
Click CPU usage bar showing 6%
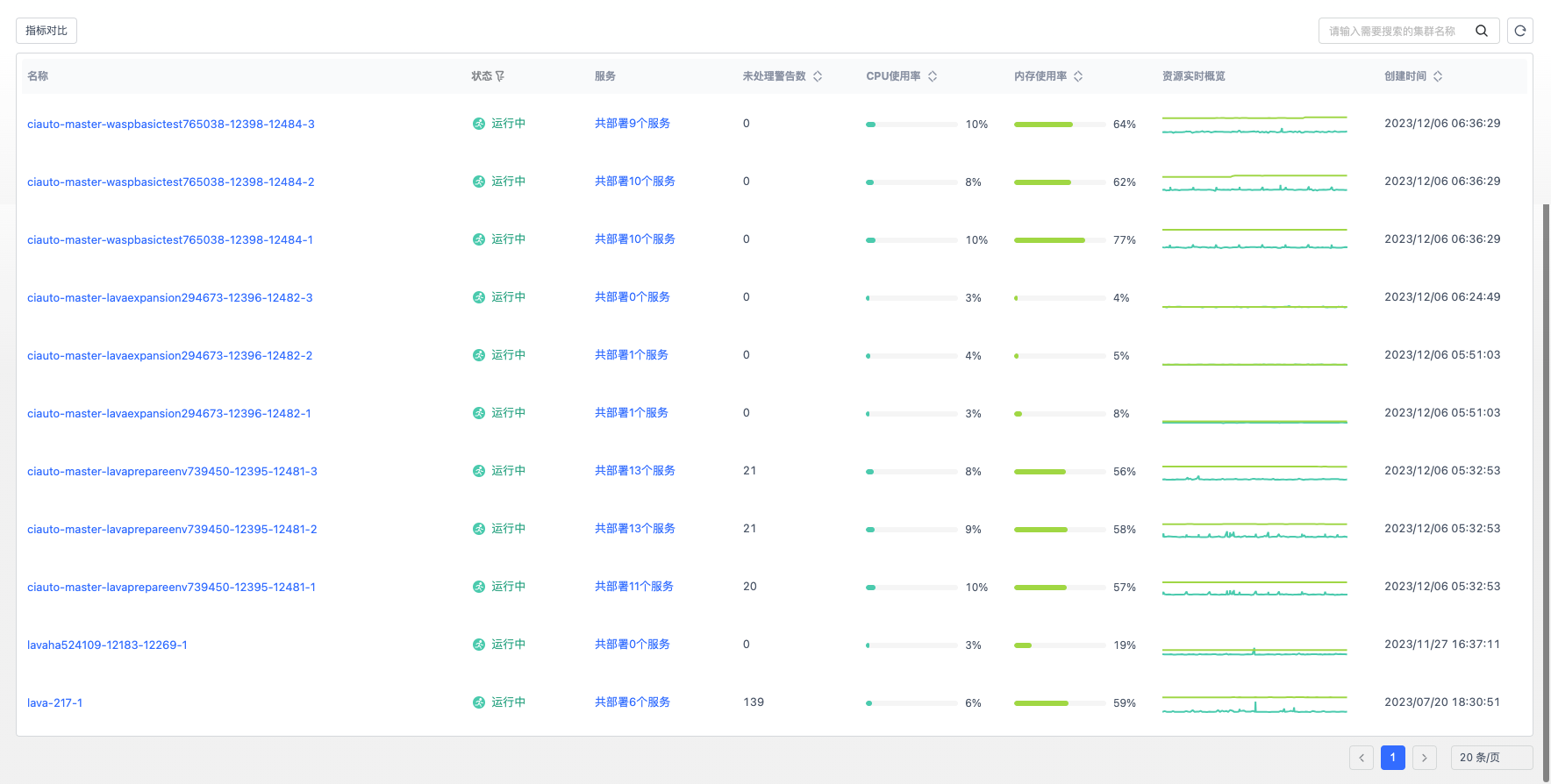point(911,703)
